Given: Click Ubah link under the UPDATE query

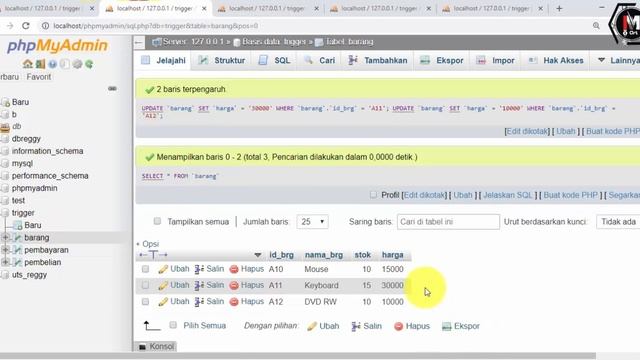Looking at the screenshot, I should (x=565, y=131).
